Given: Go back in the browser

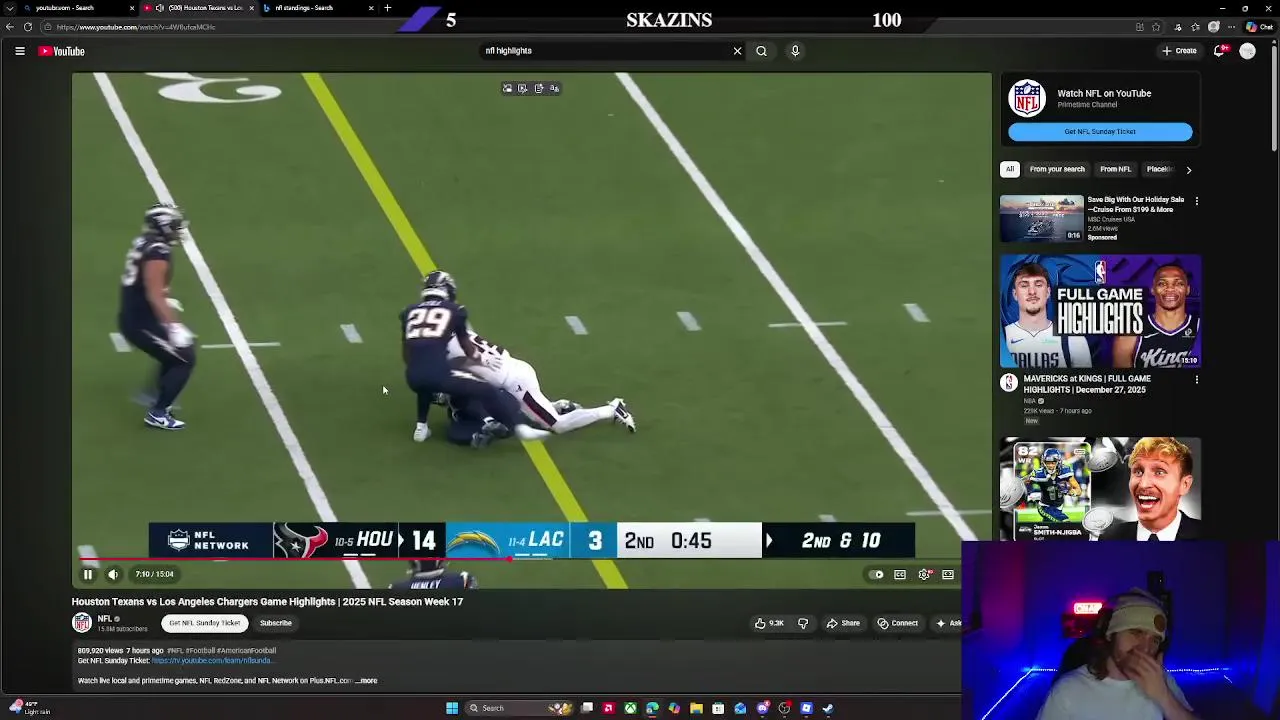Looking at the screenshot, I should [x=10, y=27].
